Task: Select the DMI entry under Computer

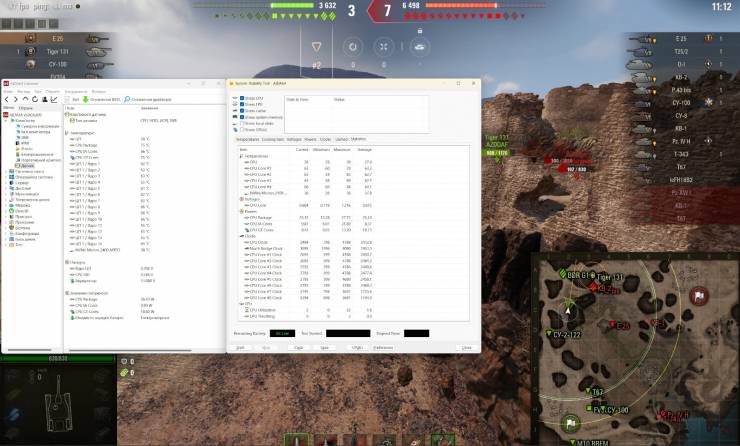Action: pyautogui.click(x=22, y=137)
